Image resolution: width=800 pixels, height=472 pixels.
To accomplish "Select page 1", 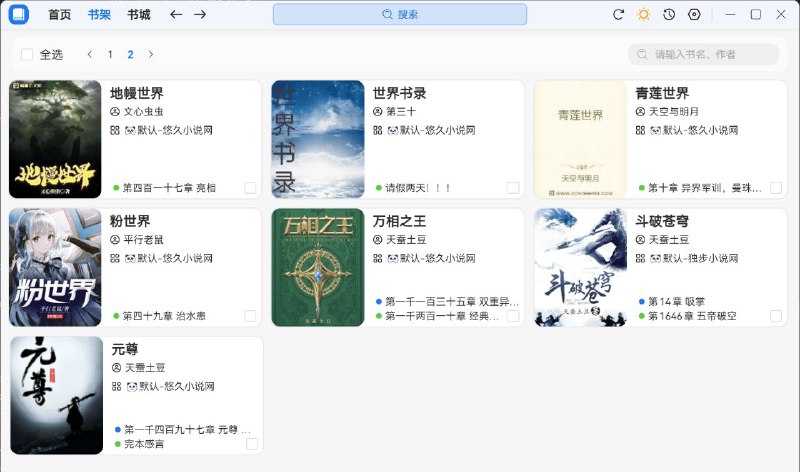I will click(x=110, y=54).
